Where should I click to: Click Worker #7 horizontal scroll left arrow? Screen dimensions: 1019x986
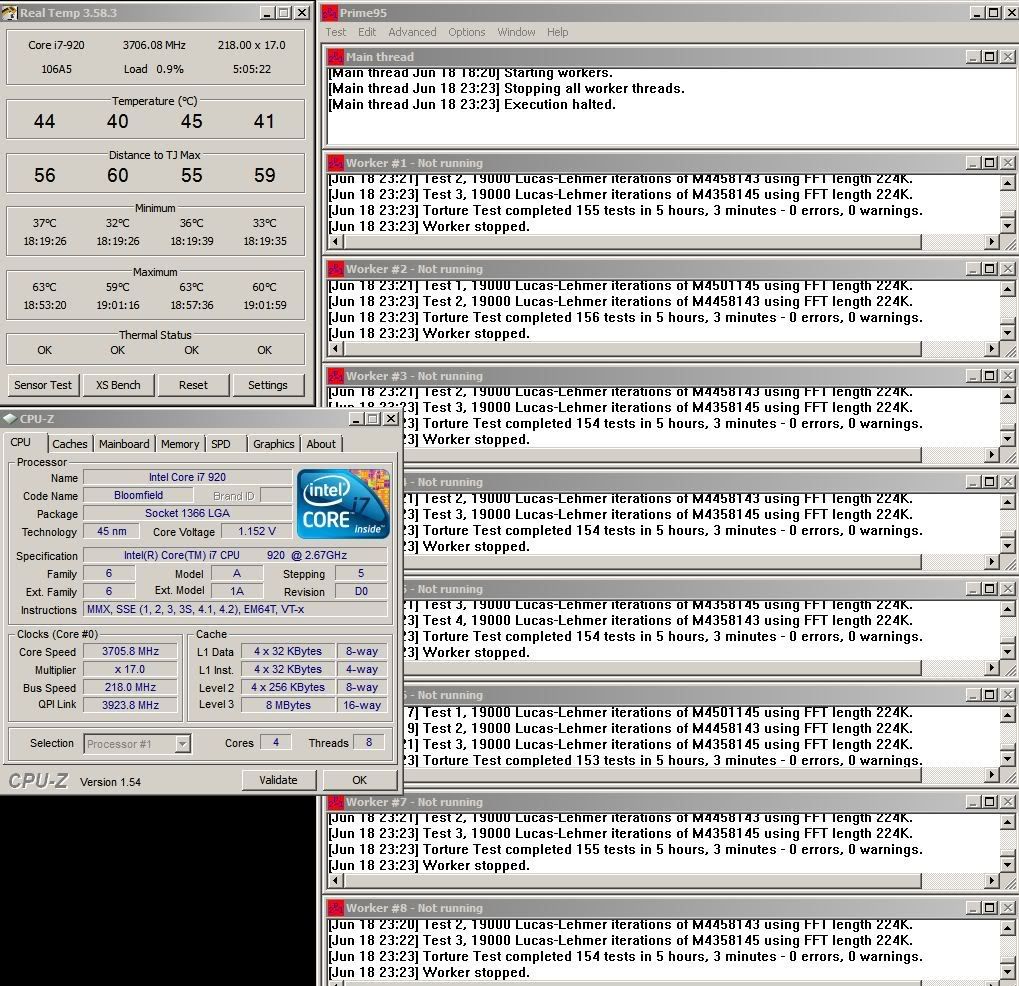tap(335, 881)
